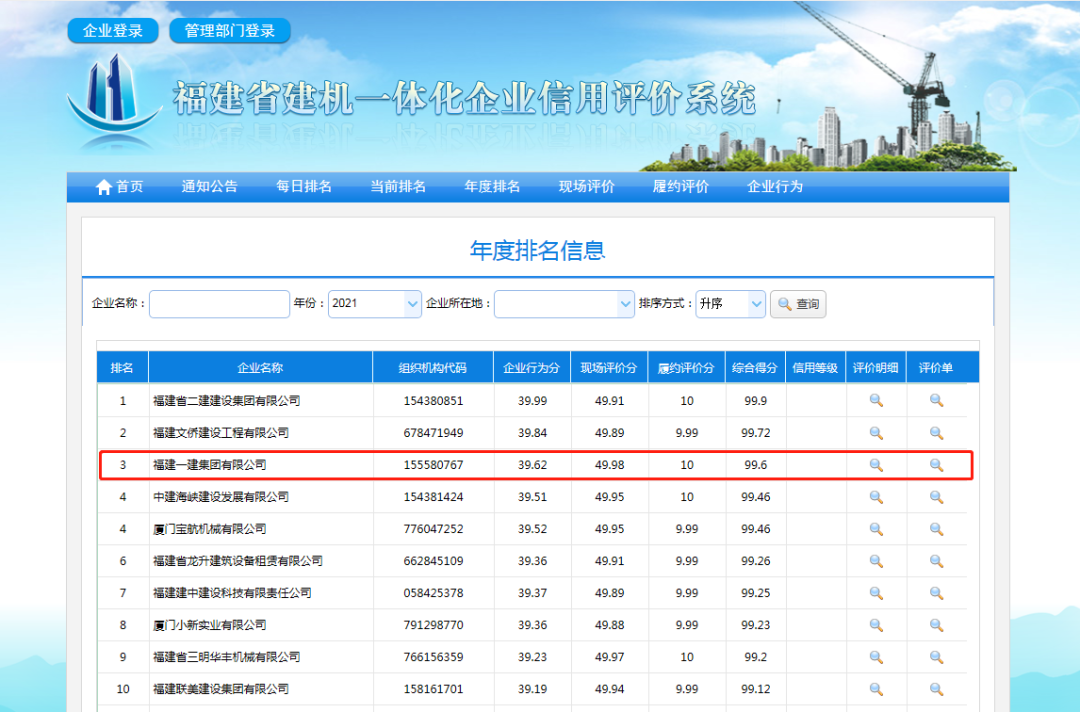
Task: Click the 管理部门登录 button
Action: click(230, 31)
